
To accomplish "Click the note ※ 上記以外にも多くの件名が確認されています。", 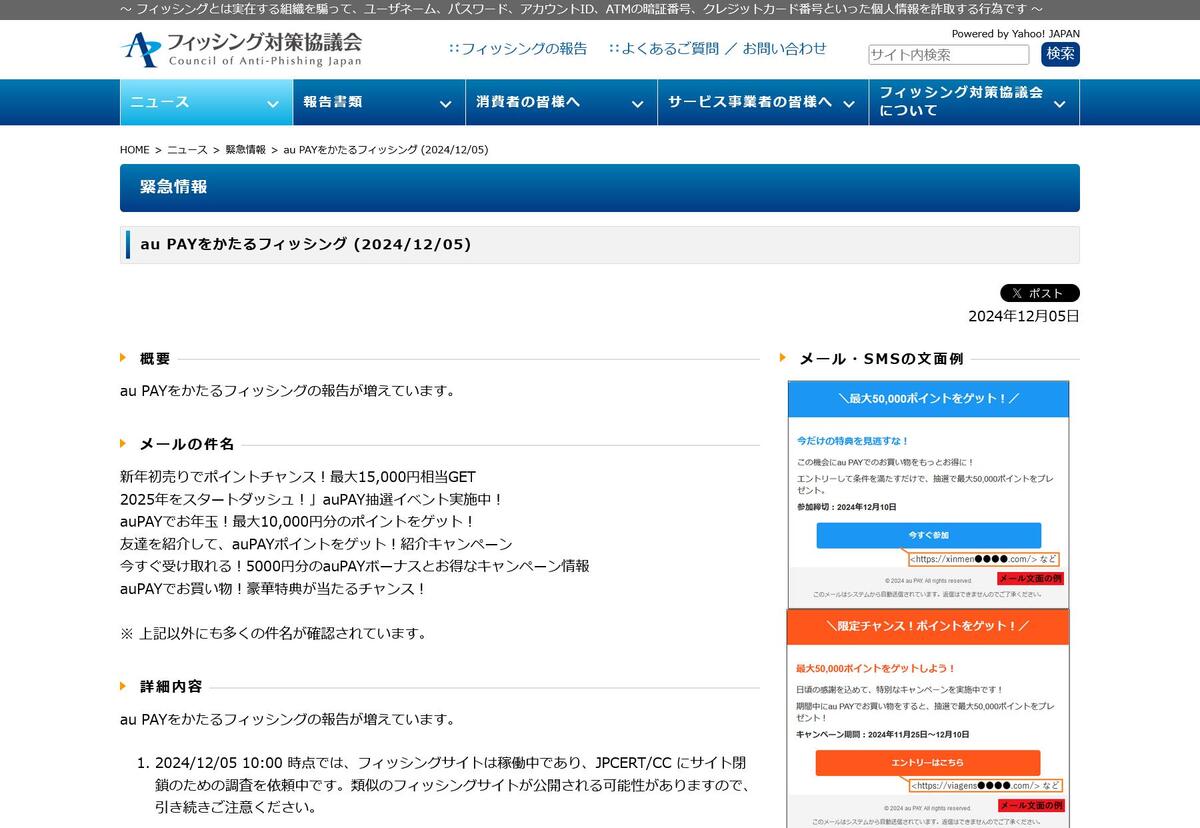I will point(274,633).
